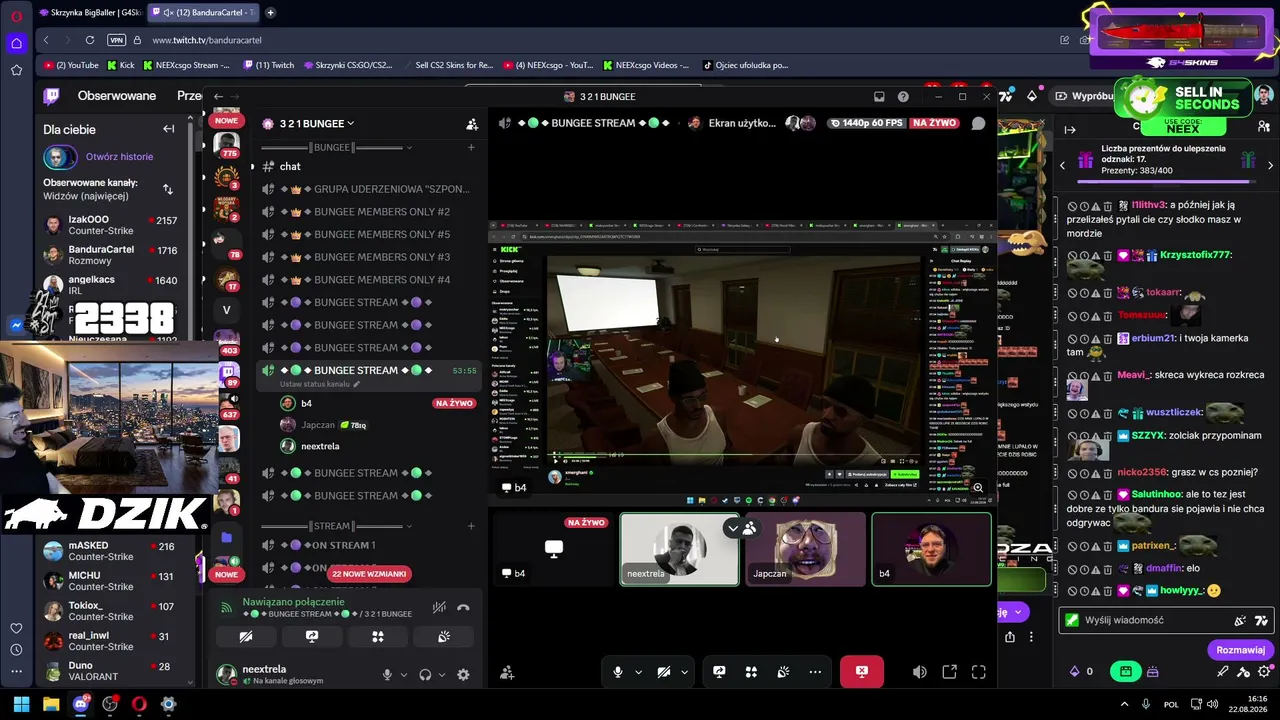Collapse the Dla ciebie sidebar

[169, 129]
